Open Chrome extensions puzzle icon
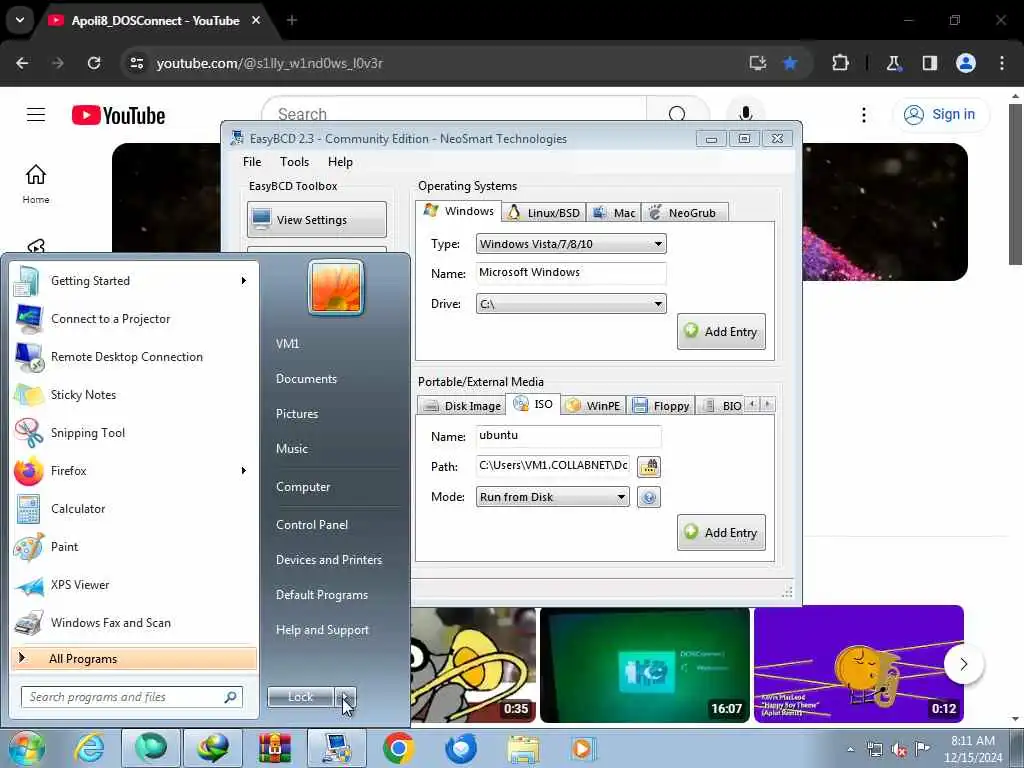Viewport: 1024px width, 768px height. pos(840,63)
